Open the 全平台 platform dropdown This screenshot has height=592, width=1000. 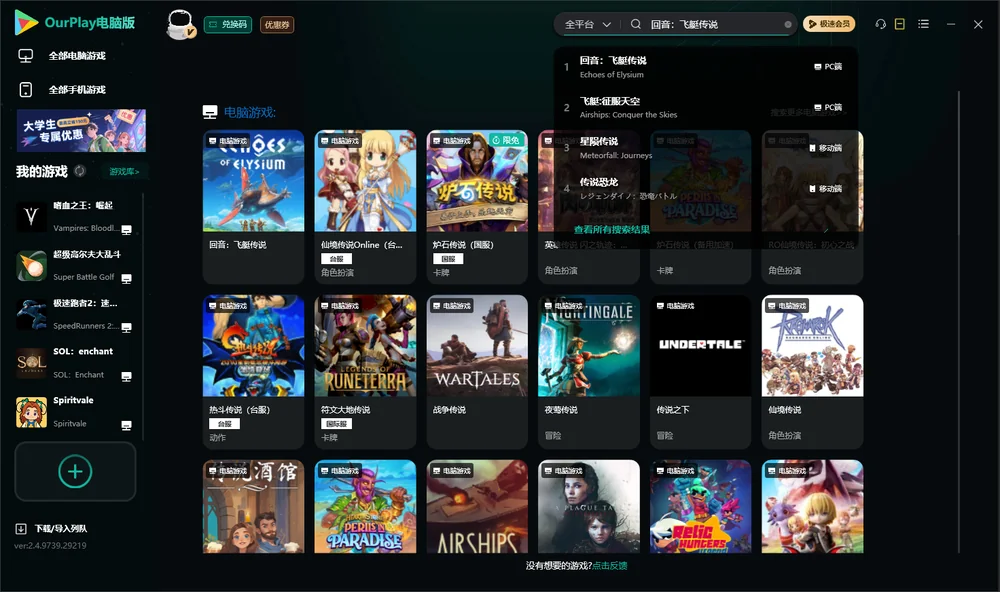point(587,24)
